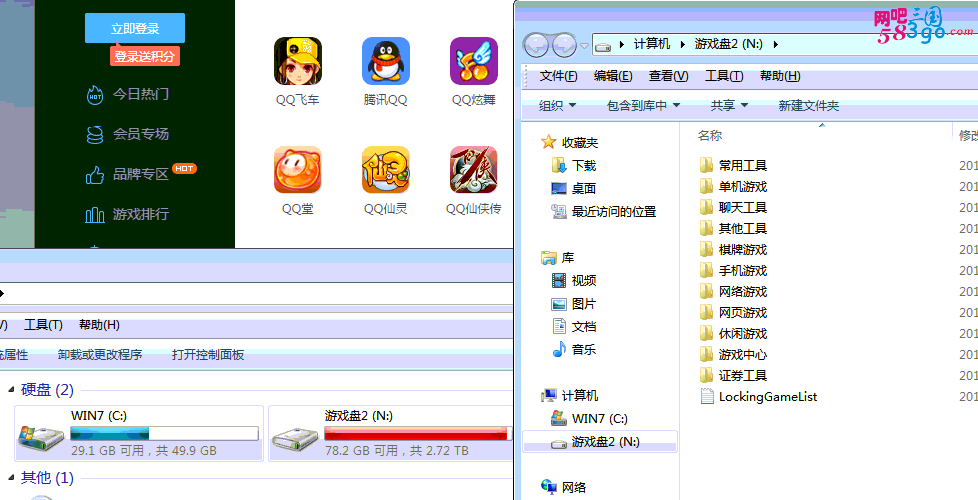Select the 常用工具 folder
Screen dimensions: 978x500
[x=734, y=165]
